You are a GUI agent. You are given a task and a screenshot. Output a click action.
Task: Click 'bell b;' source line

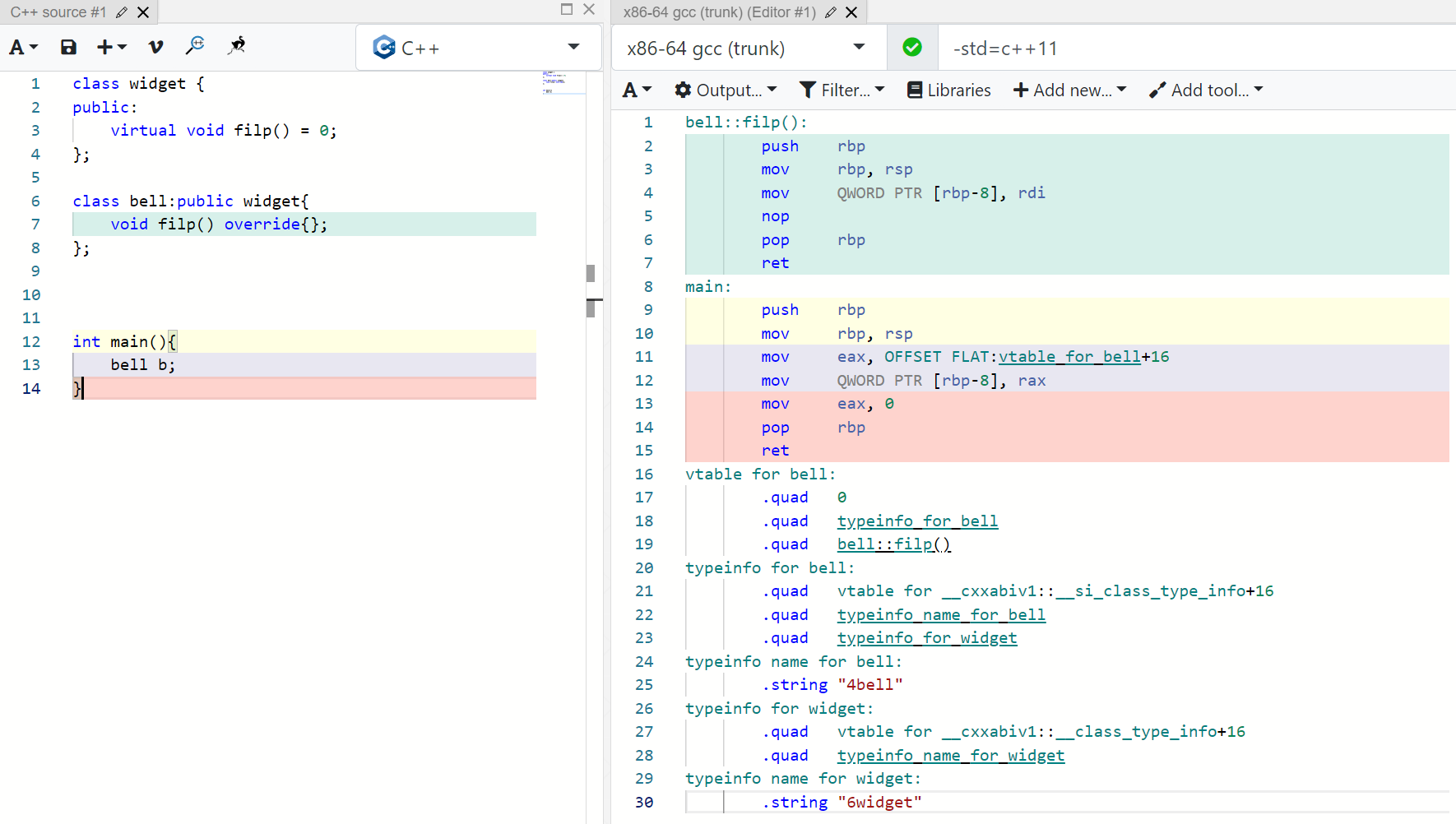tap(143, 365)
